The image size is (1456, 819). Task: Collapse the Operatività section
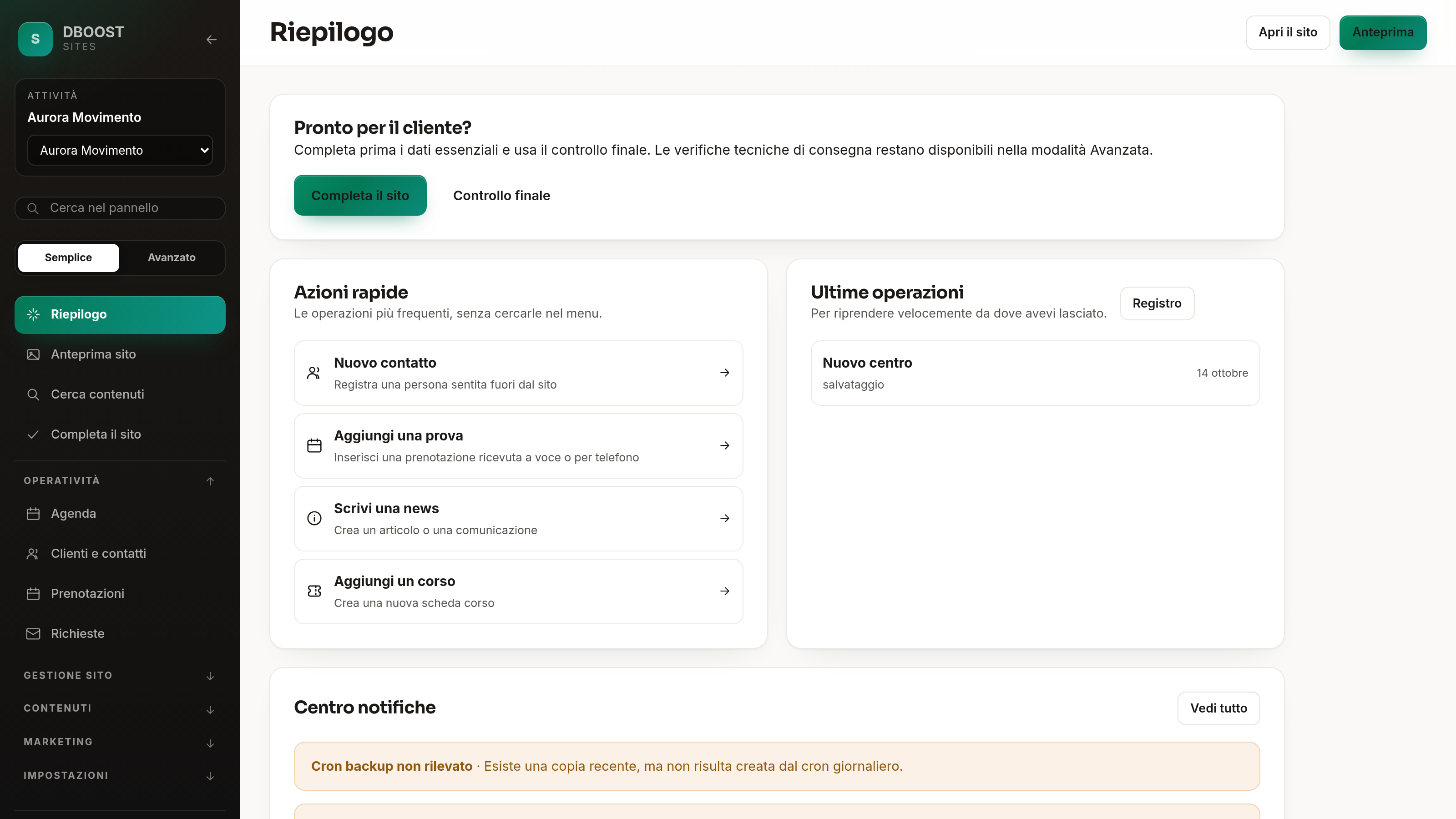(120, 481)
